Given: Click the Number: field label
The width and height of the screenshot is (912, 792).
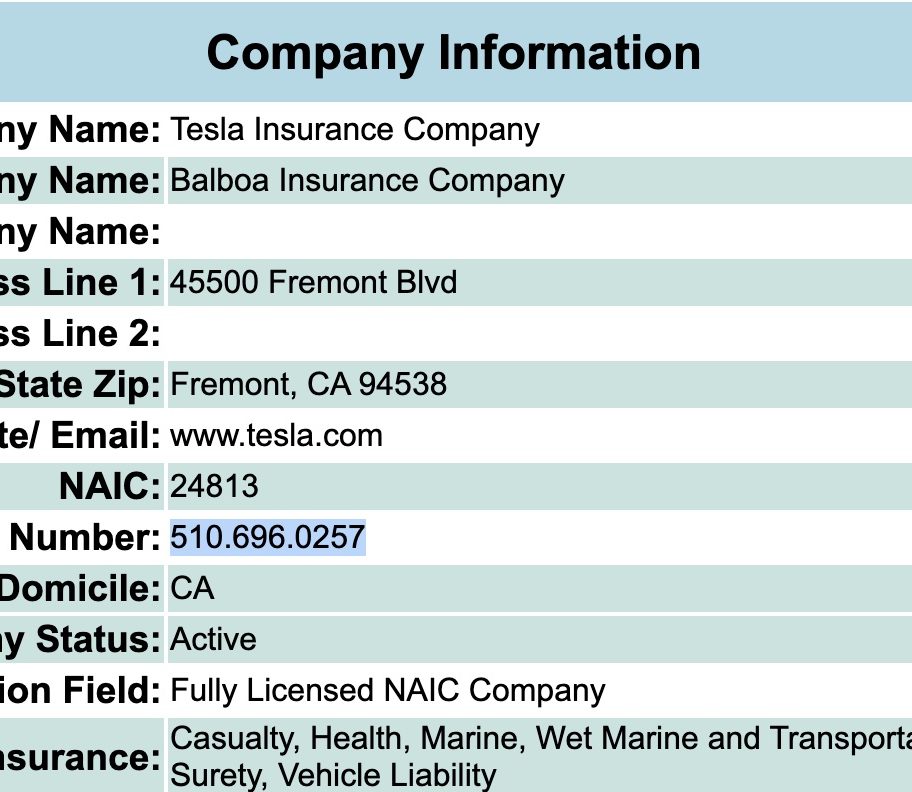Looking at the screenshot, I should coord(85,537).
